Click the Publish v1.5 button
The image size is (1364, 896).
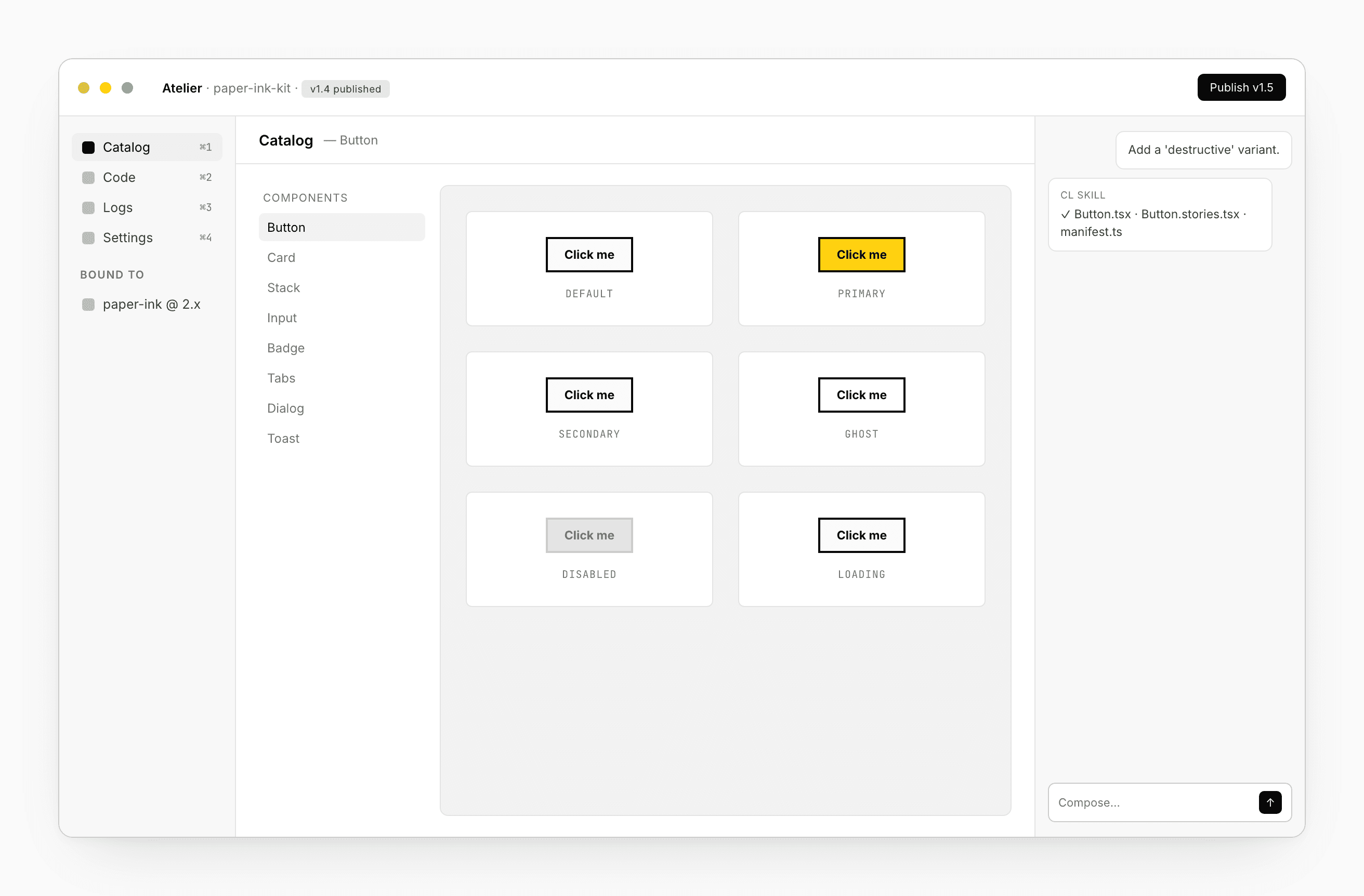(x=1241, y=88)
